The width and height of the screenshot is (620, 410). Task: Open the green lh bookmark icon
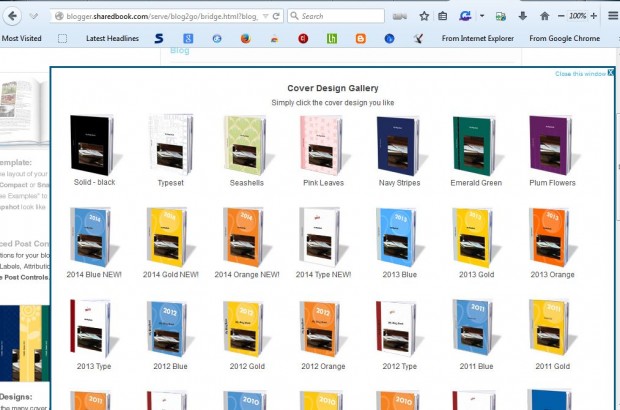(x=332, y=38)
